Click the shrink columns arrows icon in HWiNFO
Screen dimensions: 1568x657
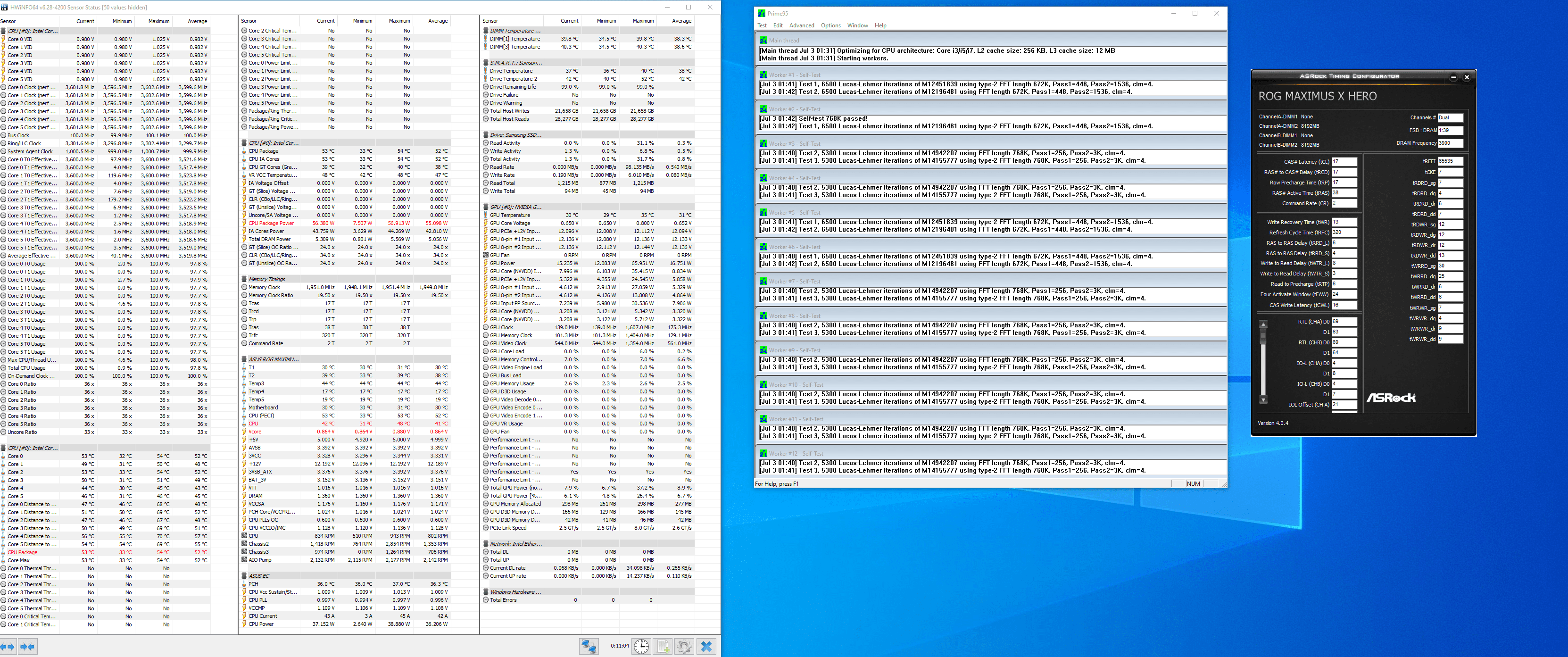pyautogui.click(x=27, y=647)
